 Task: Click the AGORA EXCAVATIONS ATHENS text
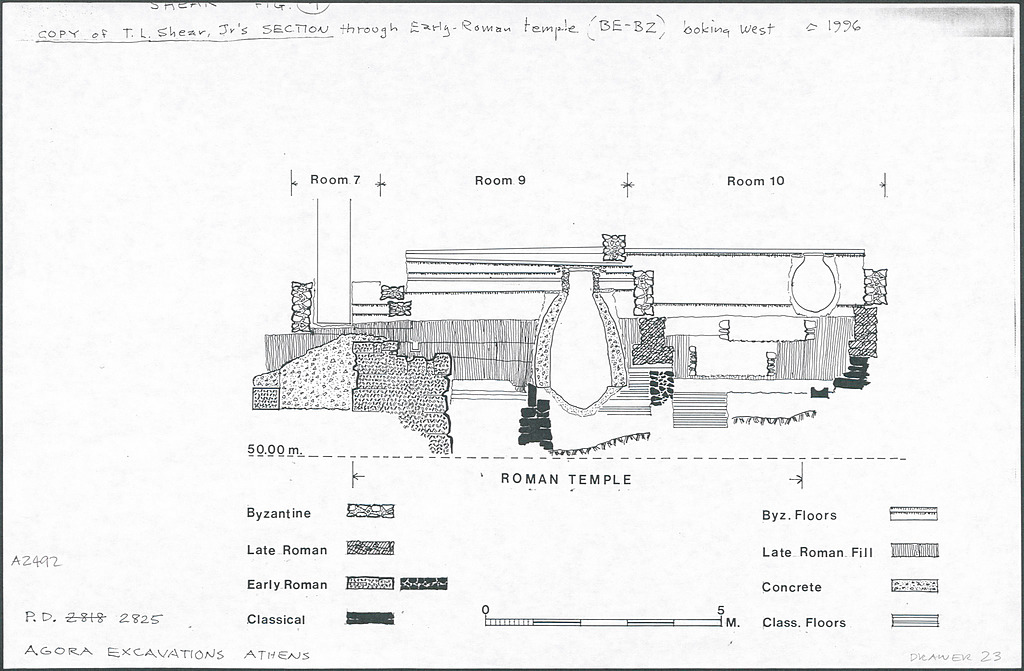point(167,655)
